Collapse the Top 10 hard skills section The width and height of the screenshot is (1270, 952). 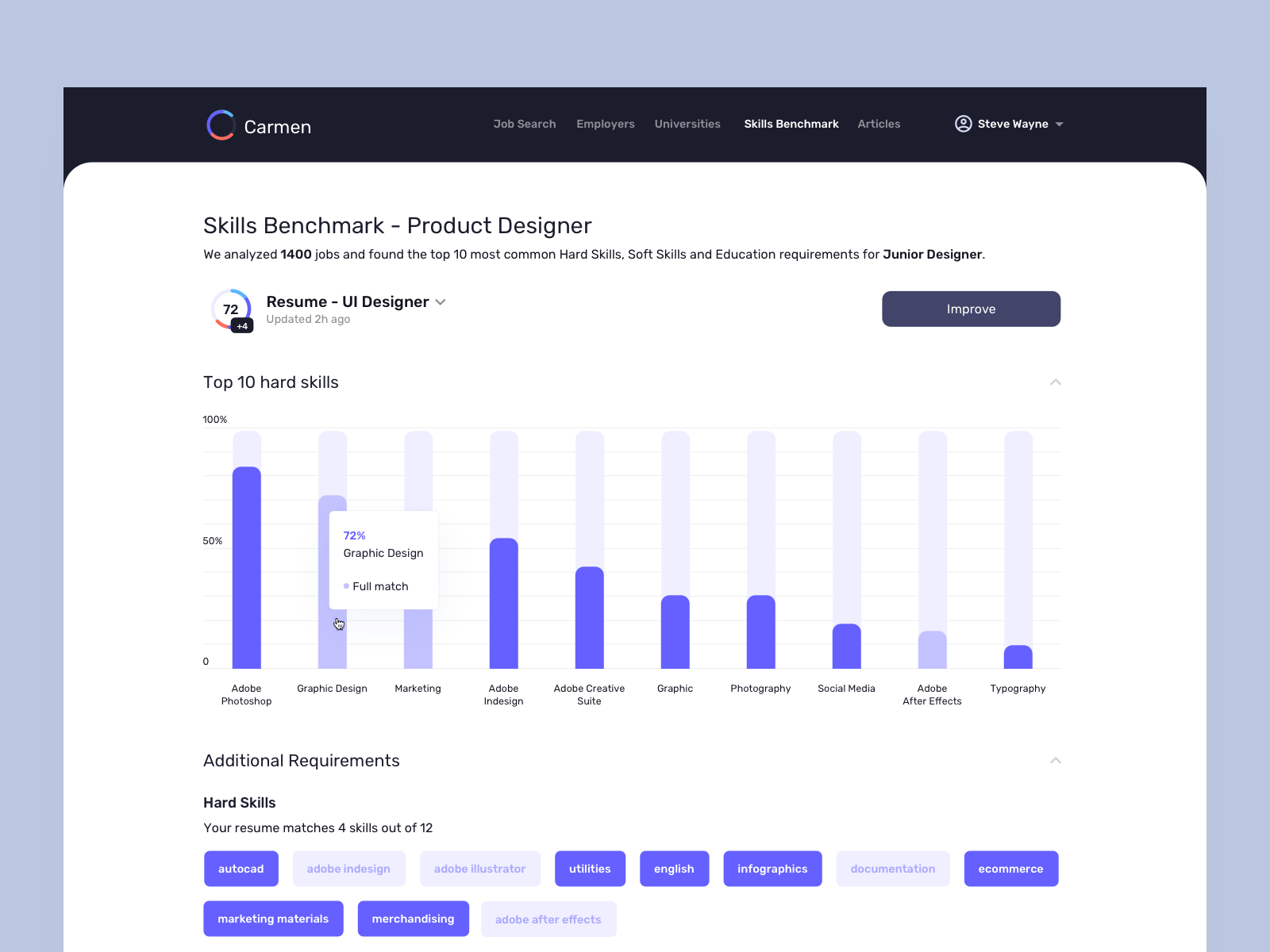pyautogui.click(x=1056, y=382)
